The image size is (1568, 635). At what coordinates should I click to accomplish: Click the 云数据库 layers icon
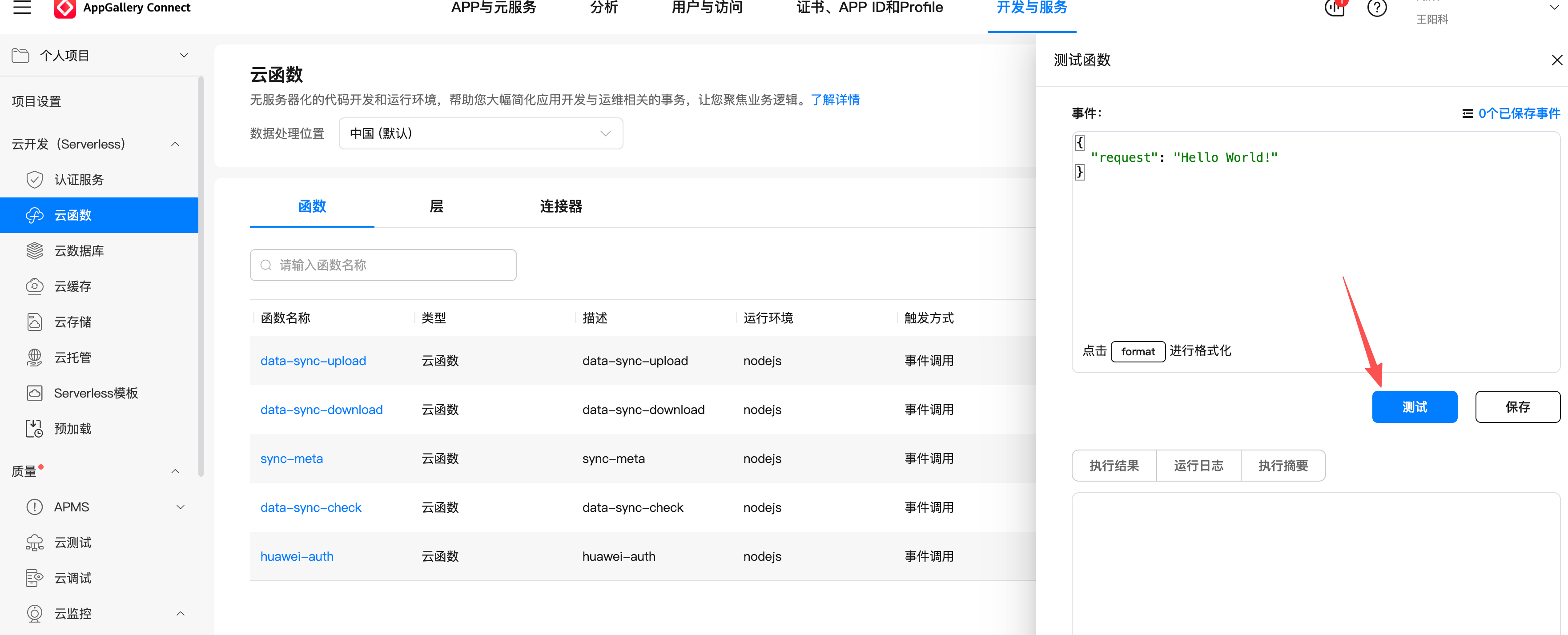click(x=35, y=250)
